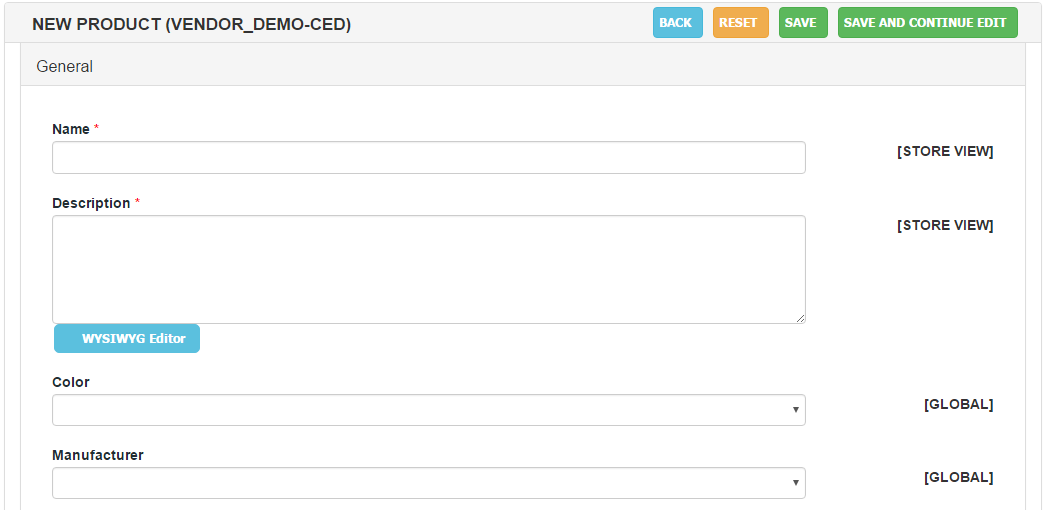Click the Description field label
The image size is (1045, 510).
(x=91, y=203)
